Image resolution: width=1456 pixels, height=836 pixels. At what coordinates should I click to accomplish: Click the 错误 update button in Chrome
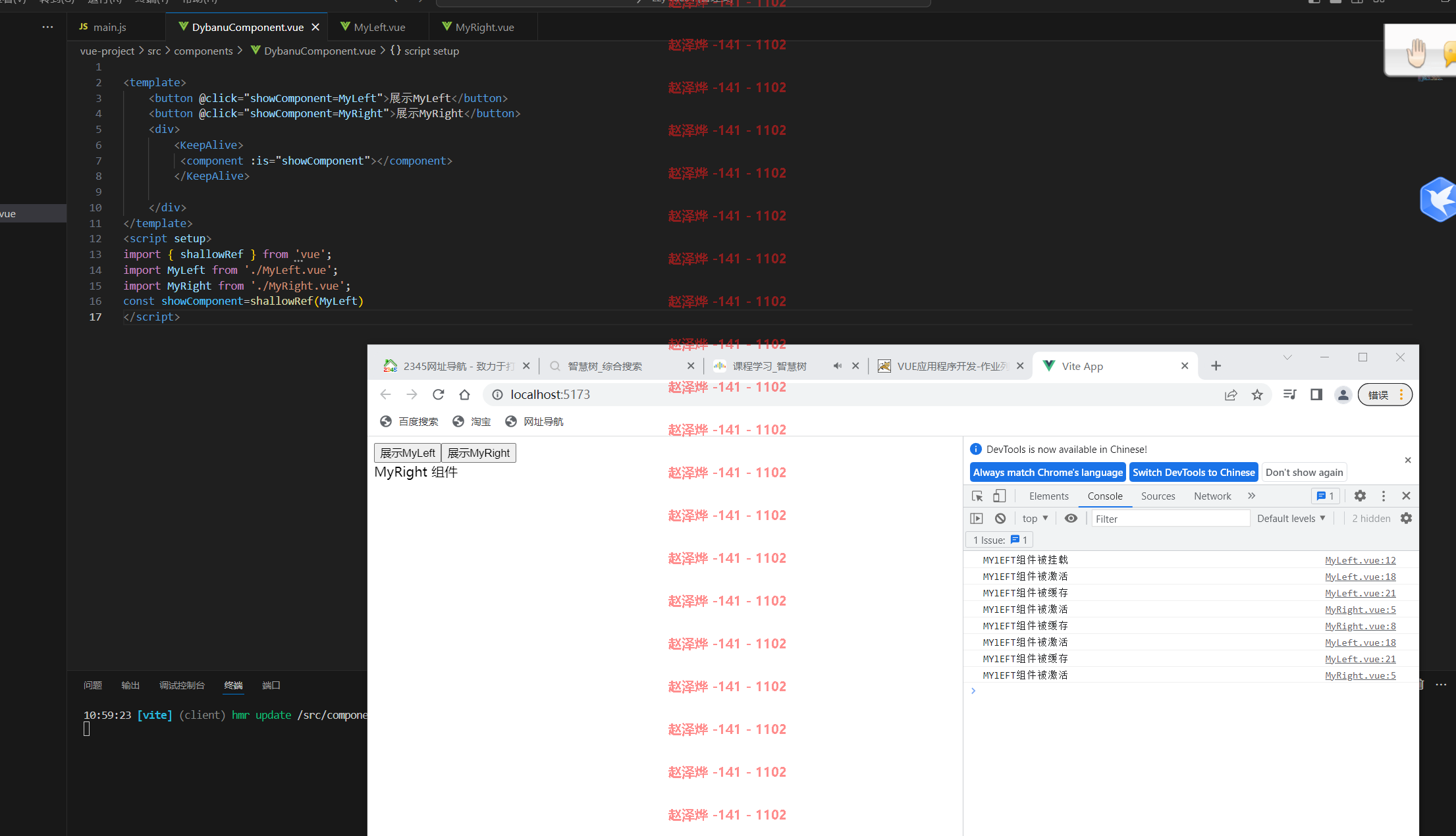click(1385, 394)
